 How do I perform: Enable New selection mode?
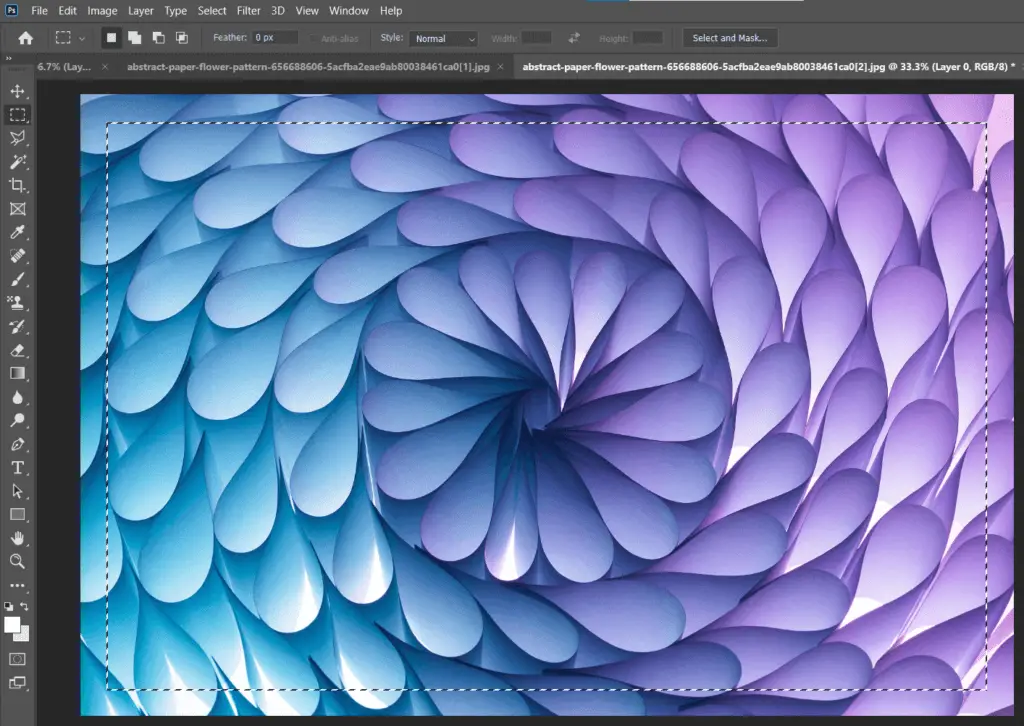(x=111, y=38)
